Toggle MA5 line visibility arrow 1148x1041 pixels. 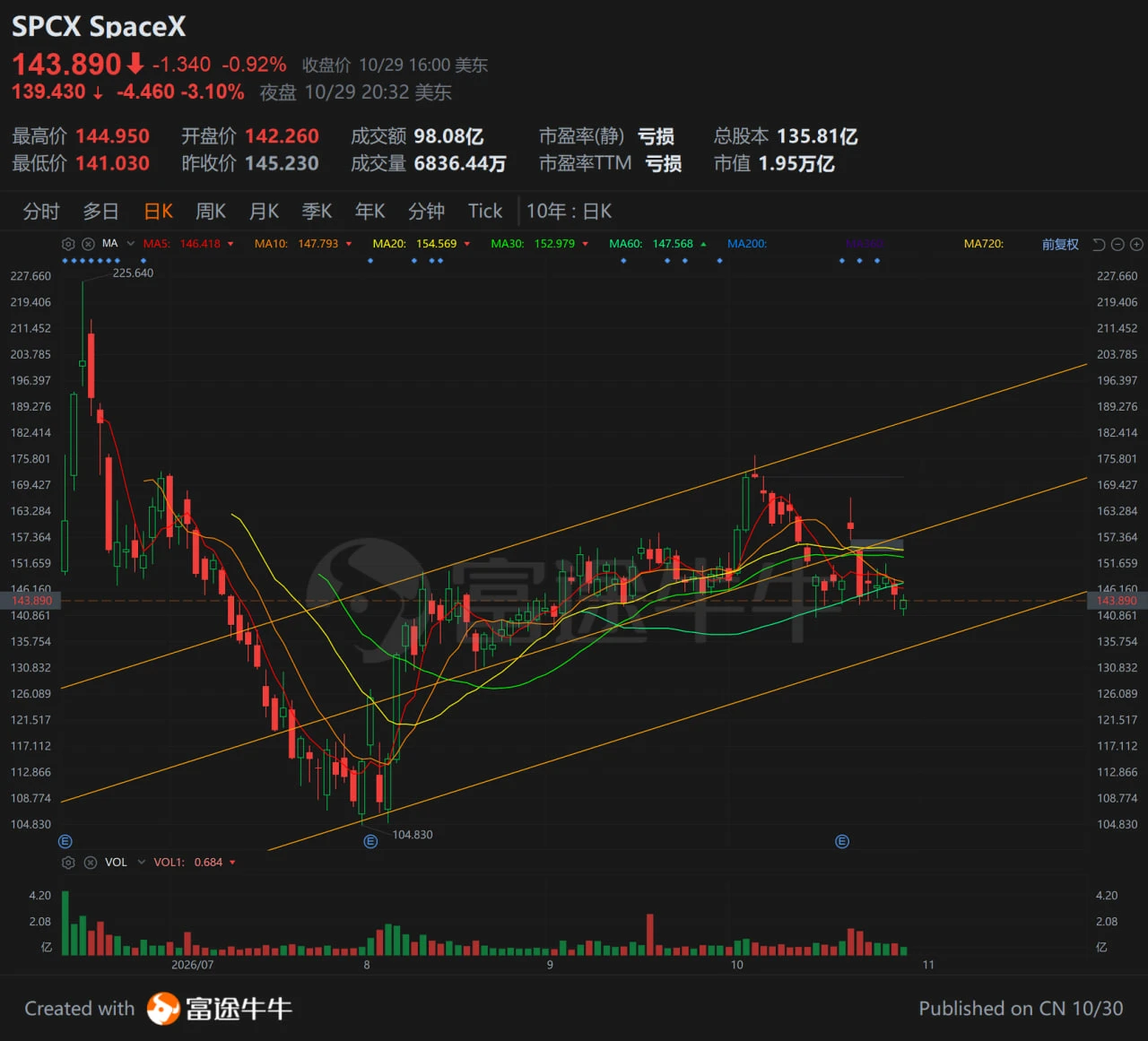(x=230, y=244)
